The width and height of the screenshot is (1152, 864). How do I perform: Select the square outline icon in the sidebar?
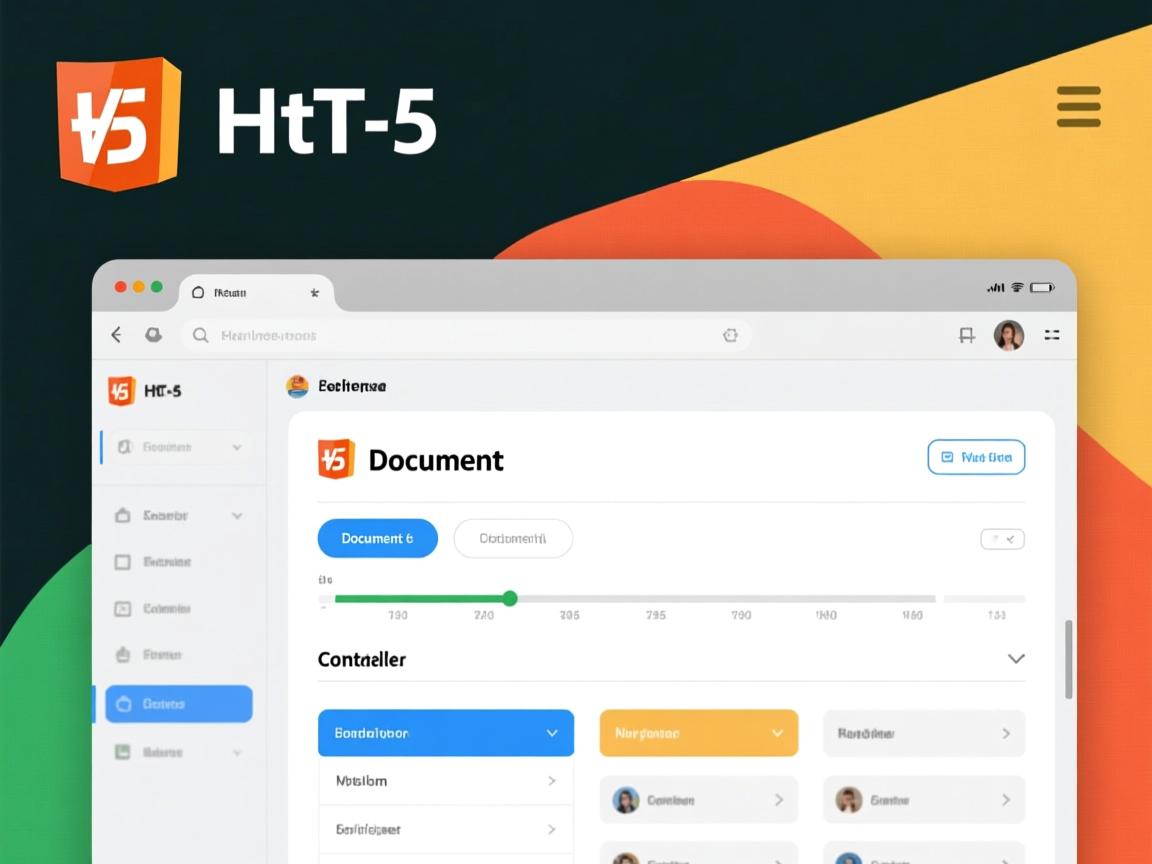[x=122, y=562]
